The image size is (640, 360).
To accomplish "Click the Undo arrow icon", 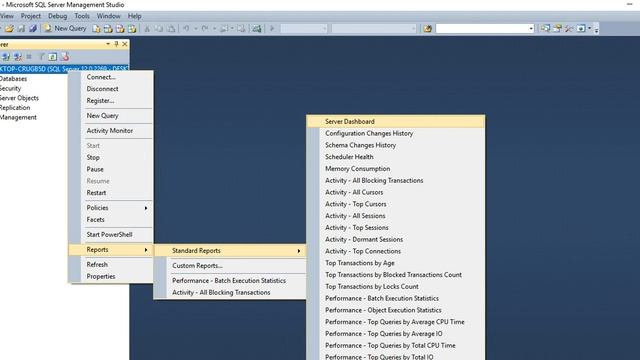I will coord(187,29).
